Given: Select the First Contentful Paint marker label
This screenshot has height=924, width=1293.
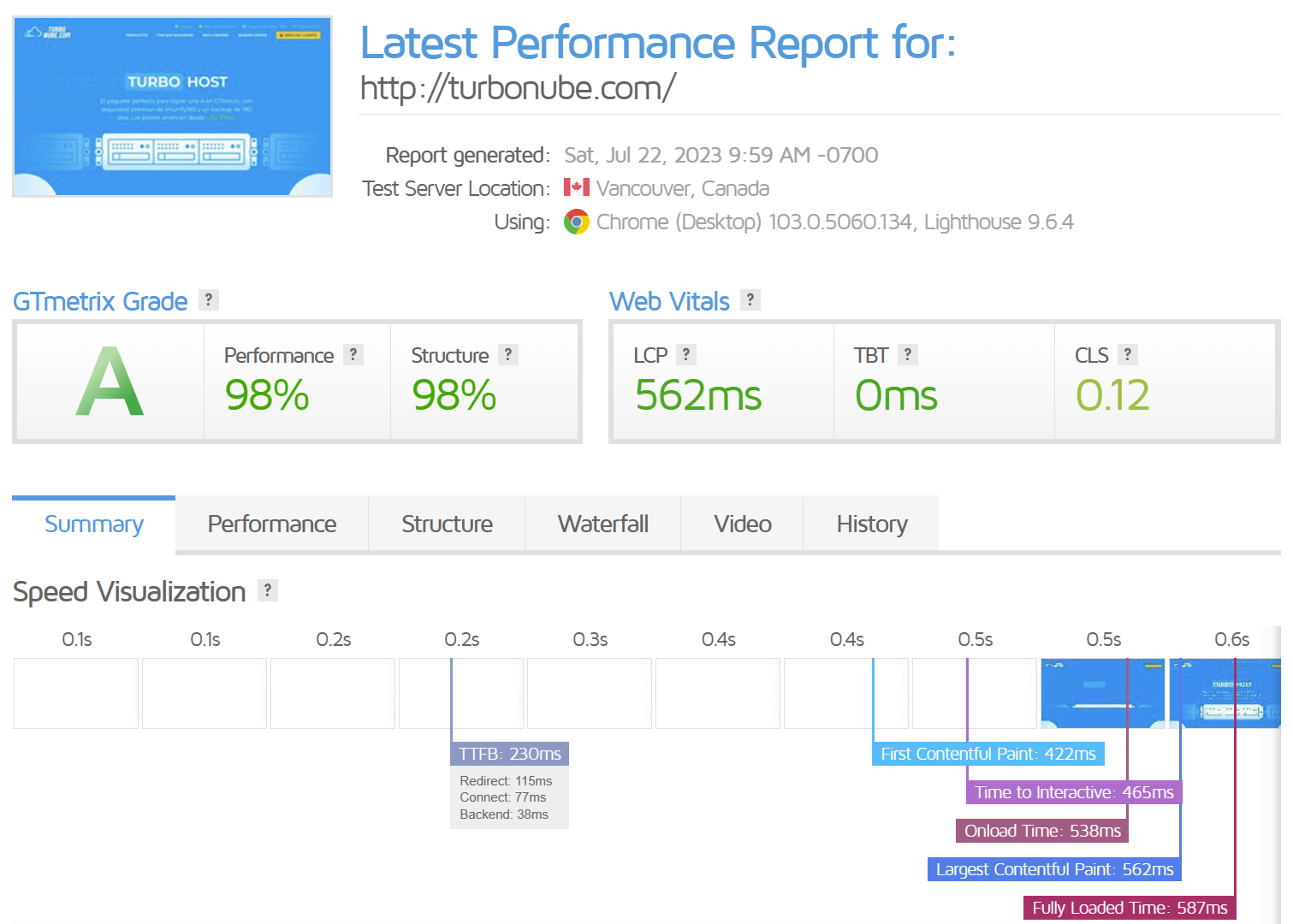Looking at the screenshot, I should pyautogui.click(x=988, y=754).
